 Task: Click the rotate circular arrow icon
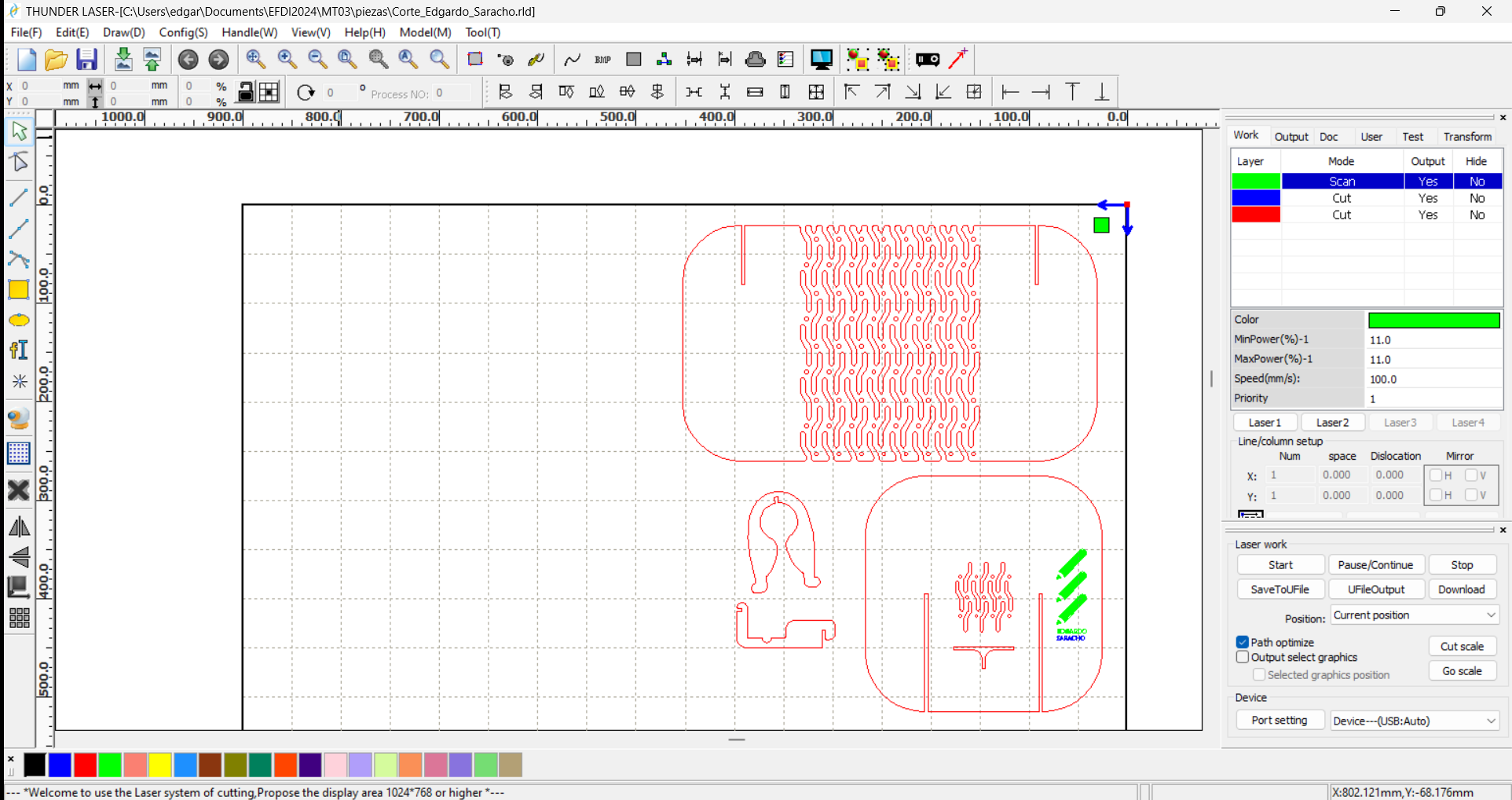point(306,93)
